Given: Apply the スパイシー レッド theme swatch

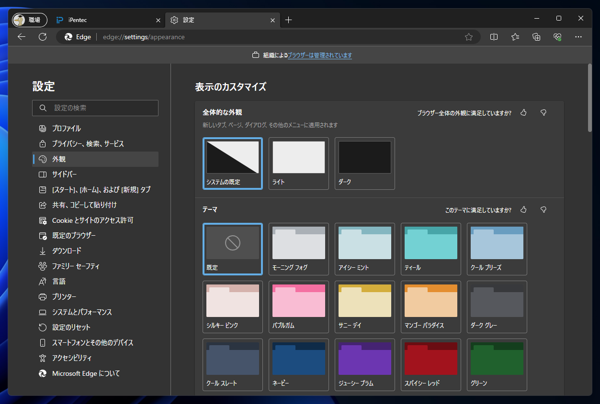Looking at the screenshot, I should (x=431, y=364).
